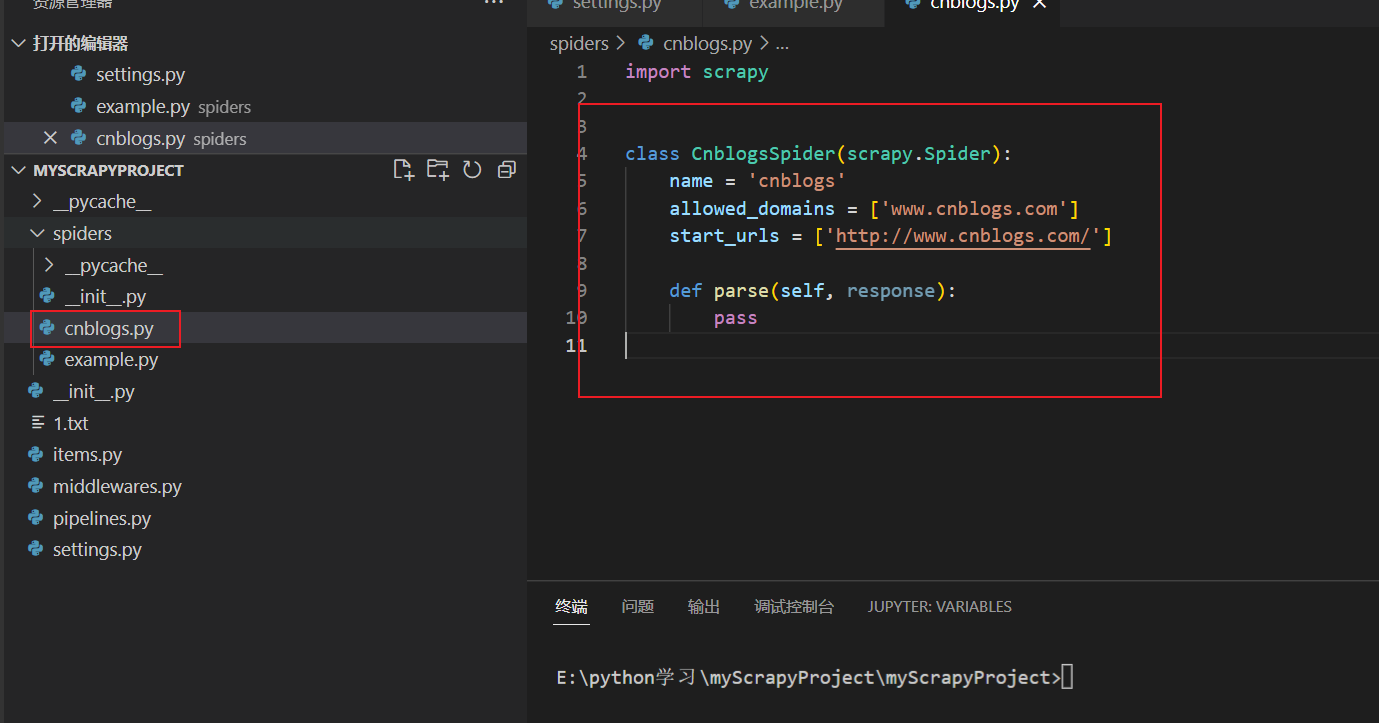Open the root-level __init__.py file

(265, 391)
